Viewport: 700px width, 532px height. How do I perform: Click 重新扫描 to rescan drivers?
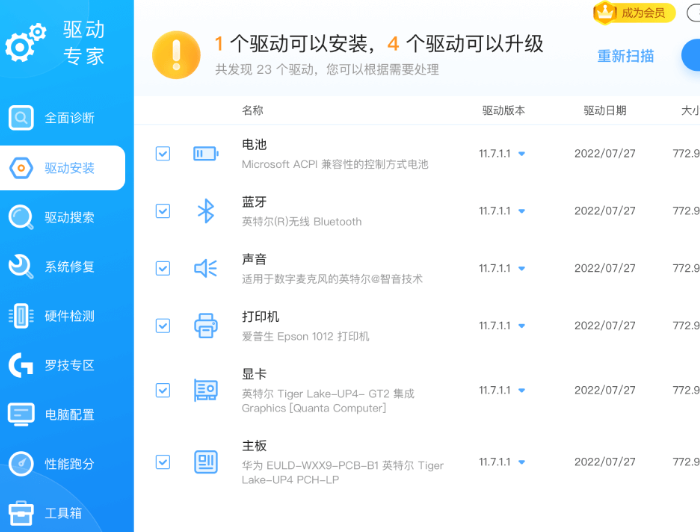click(626, 56)
